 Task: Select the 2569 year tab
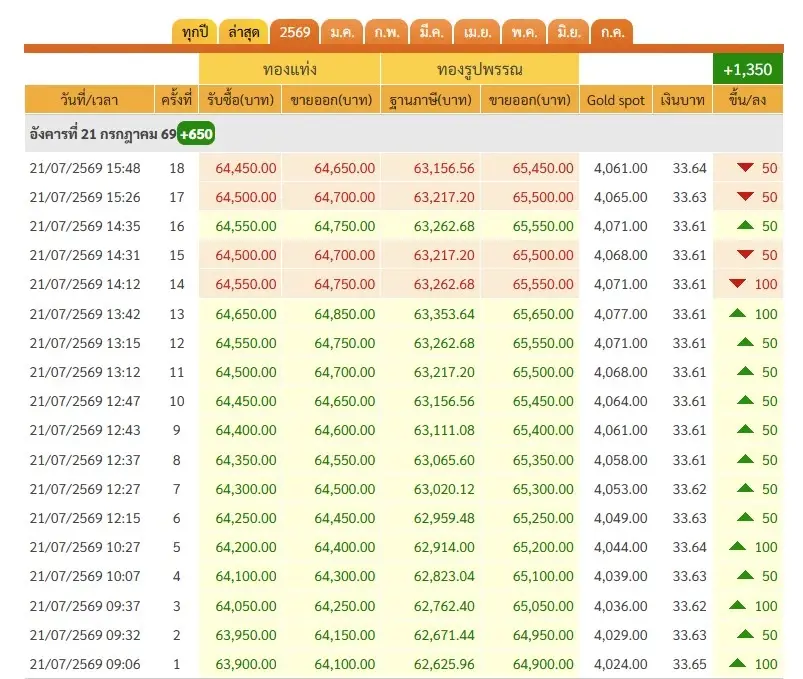point(294,32)
